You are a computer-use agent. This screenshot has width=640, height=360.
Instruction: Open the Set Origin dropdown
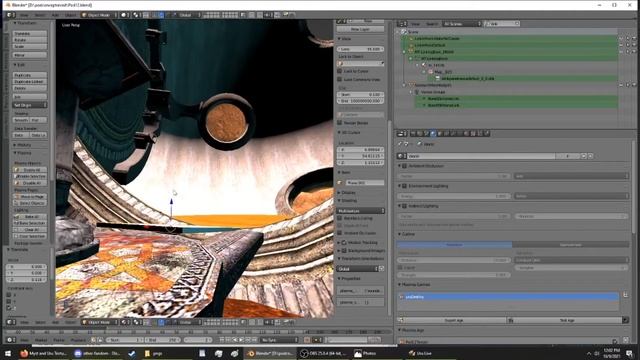[x=30, y=105]
